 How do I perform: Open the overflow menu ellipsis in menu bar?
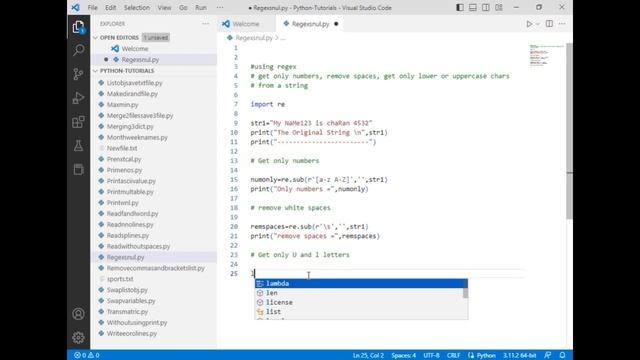click(x=220, y=8)
